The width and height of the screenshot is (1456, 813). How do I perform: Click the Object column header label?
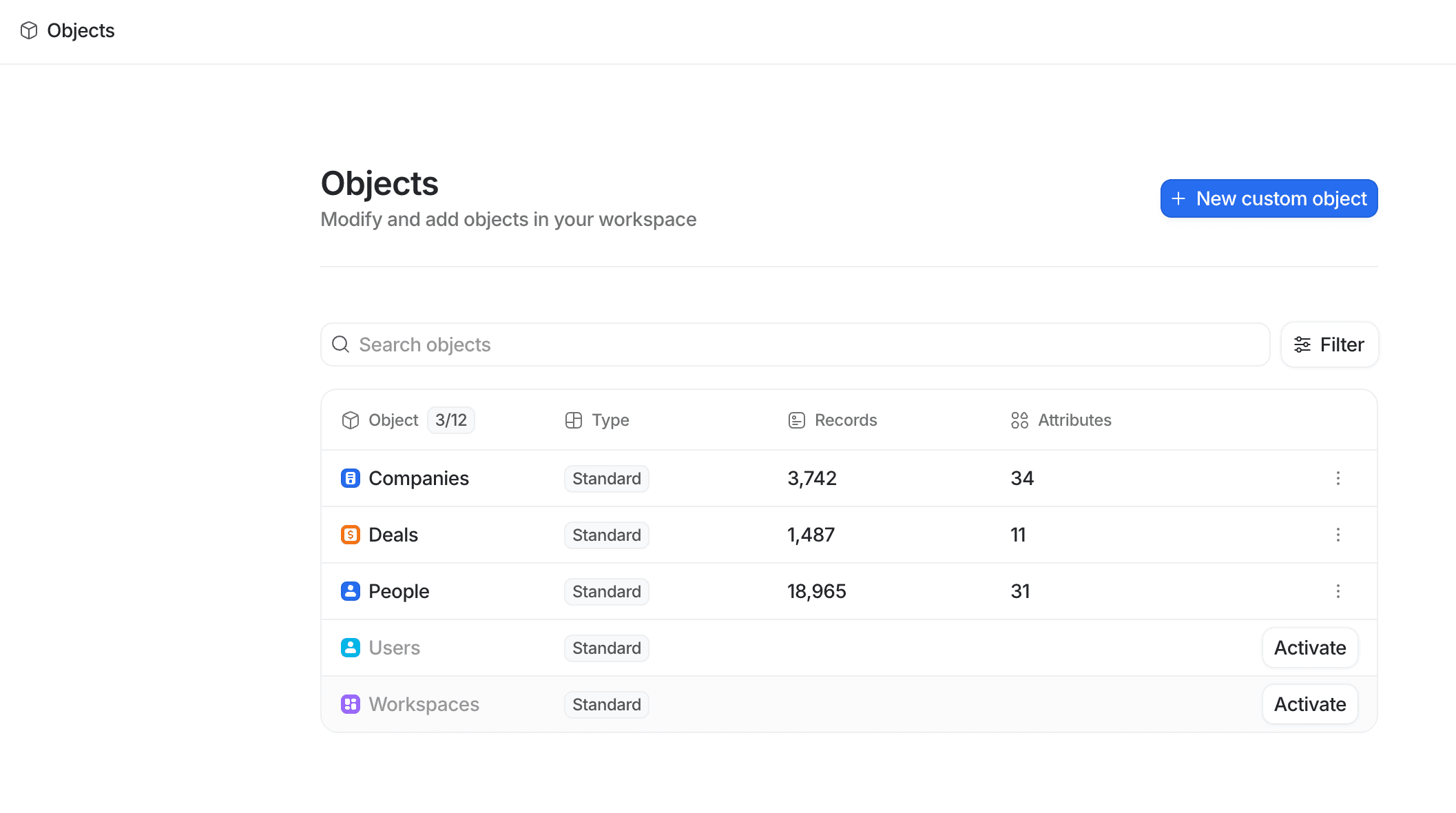393,420
